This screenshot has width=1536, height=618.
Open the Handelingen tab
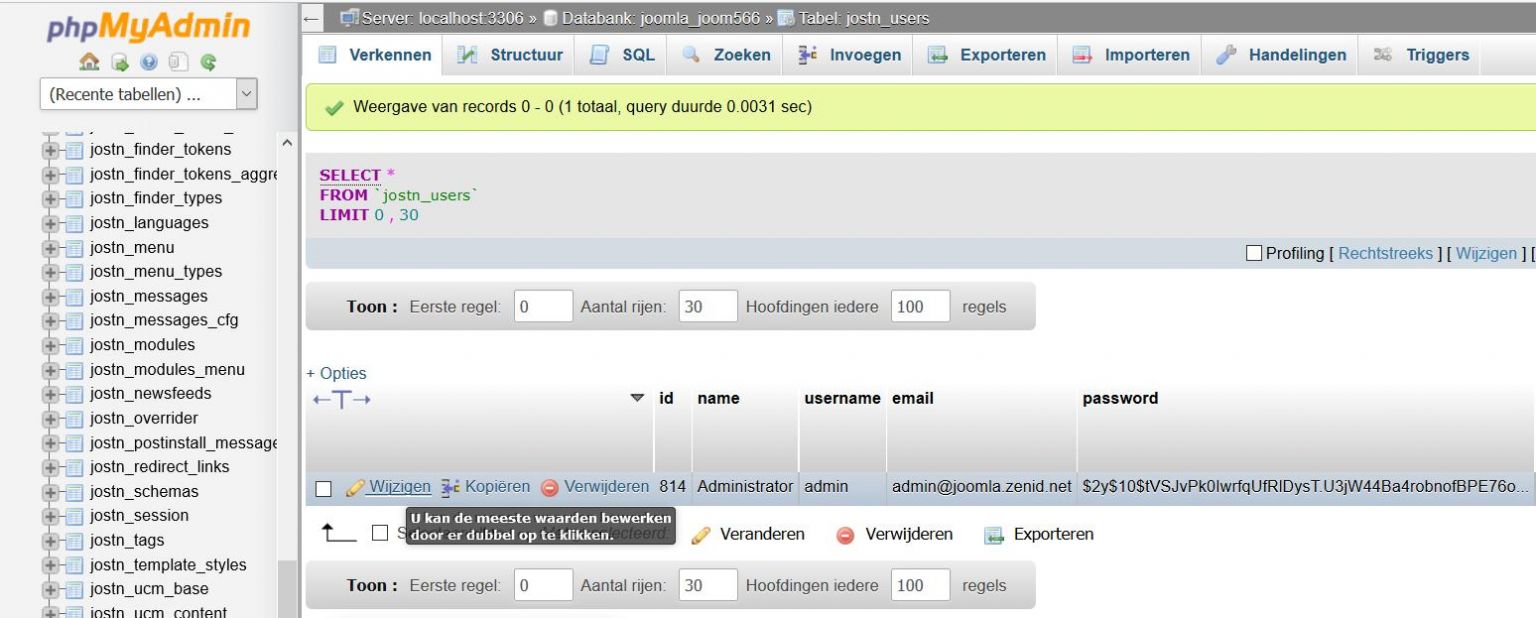coord(1281,55)
